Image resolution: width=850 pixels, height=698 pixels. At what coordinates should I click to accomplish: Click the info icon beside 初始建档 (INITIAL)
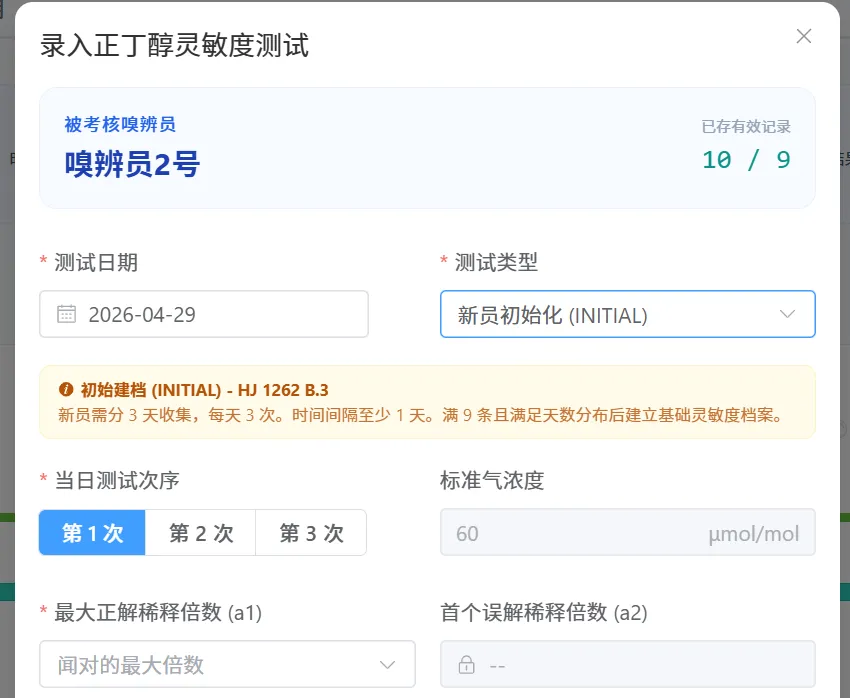point(66,390)
